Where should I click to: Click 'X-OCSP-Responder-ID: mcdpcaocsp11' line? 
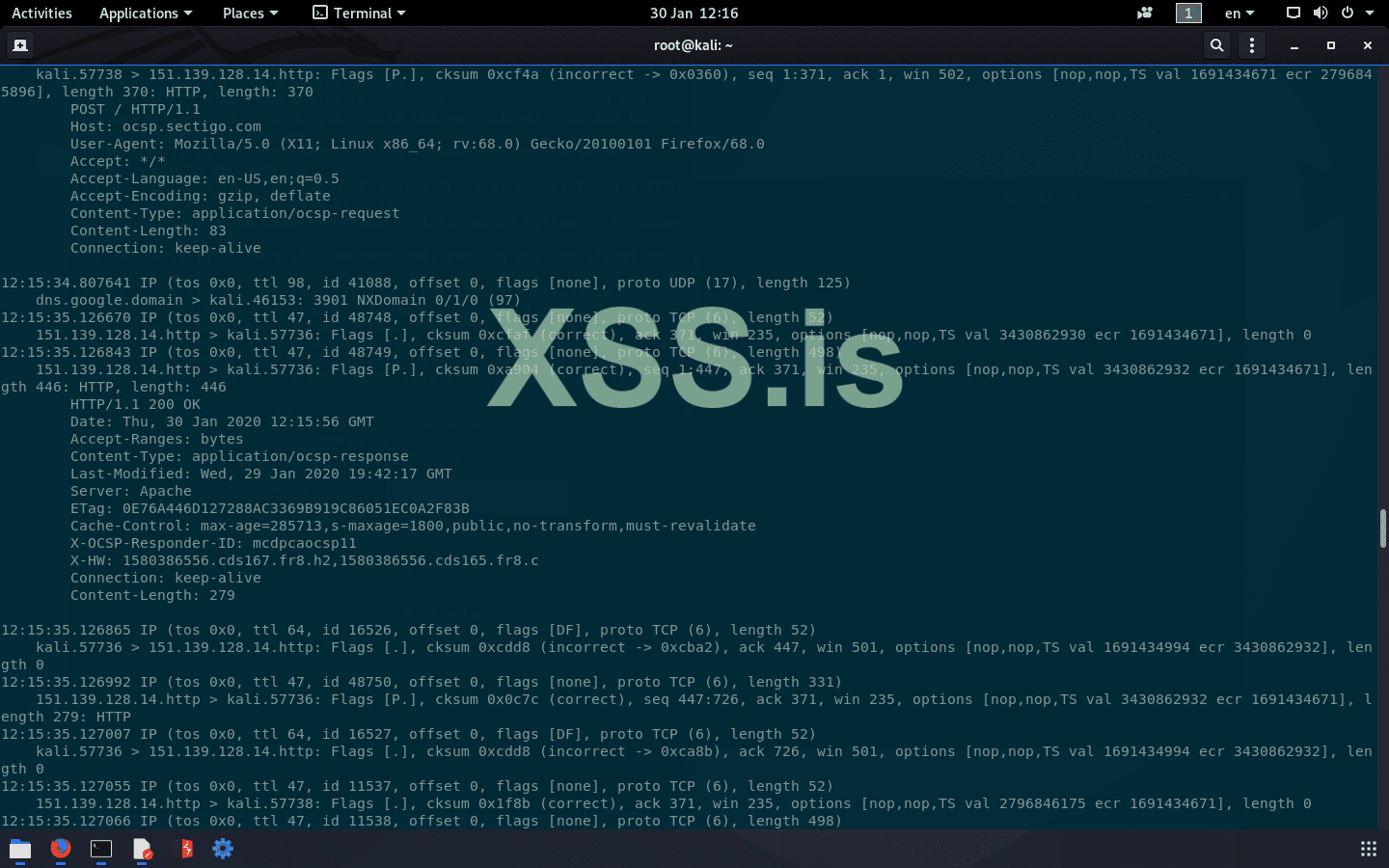click(213, 543)
